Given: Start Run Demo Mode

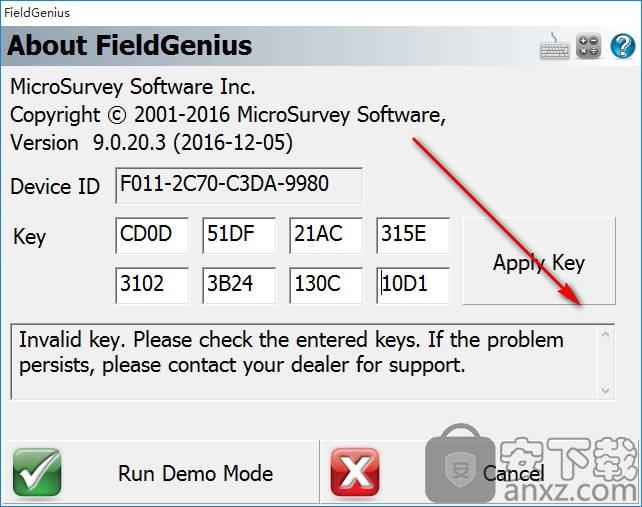Looking at the screenshot, I should click(x=160, y=472).
